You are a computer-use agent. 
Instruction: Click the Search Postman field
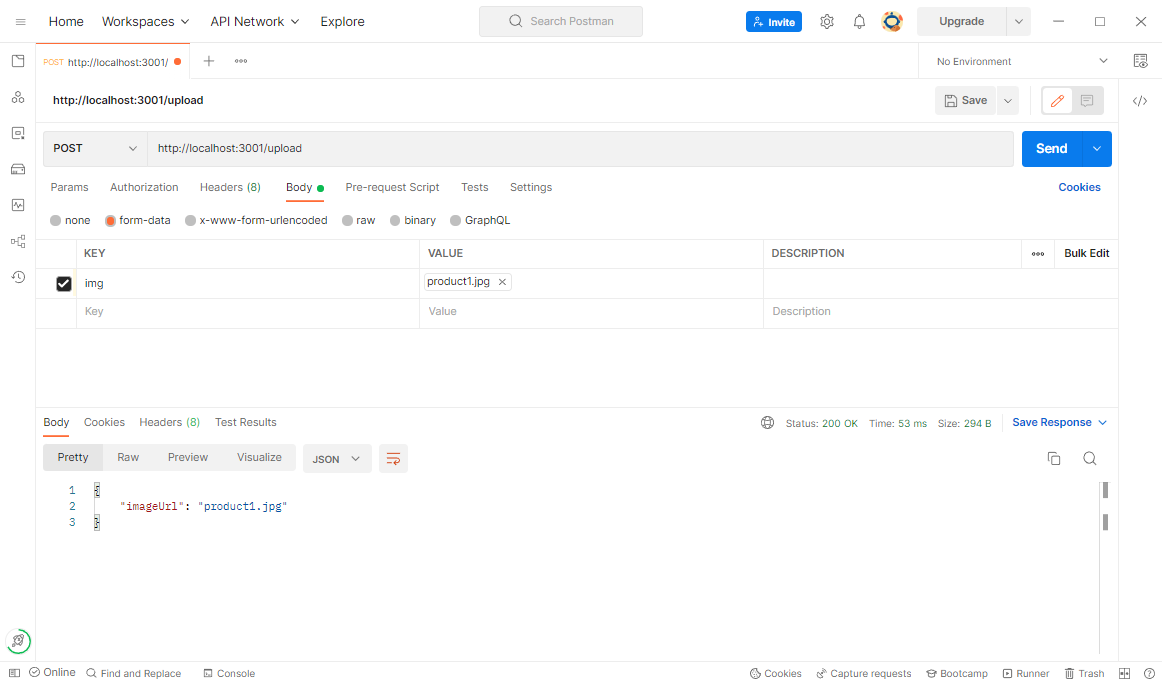click(561, 21)
